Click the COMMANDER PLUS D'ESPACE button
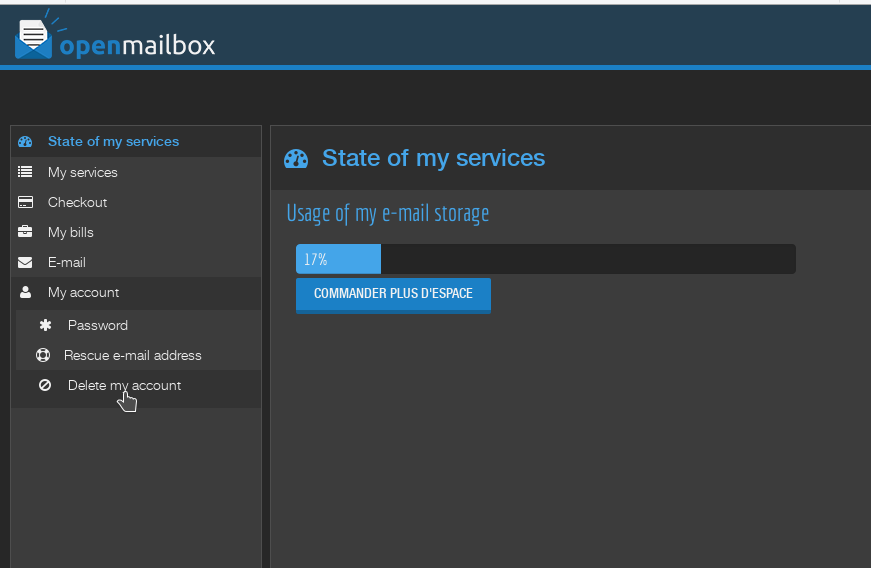This screenshot has height=568, width=871. pos(393,295)
